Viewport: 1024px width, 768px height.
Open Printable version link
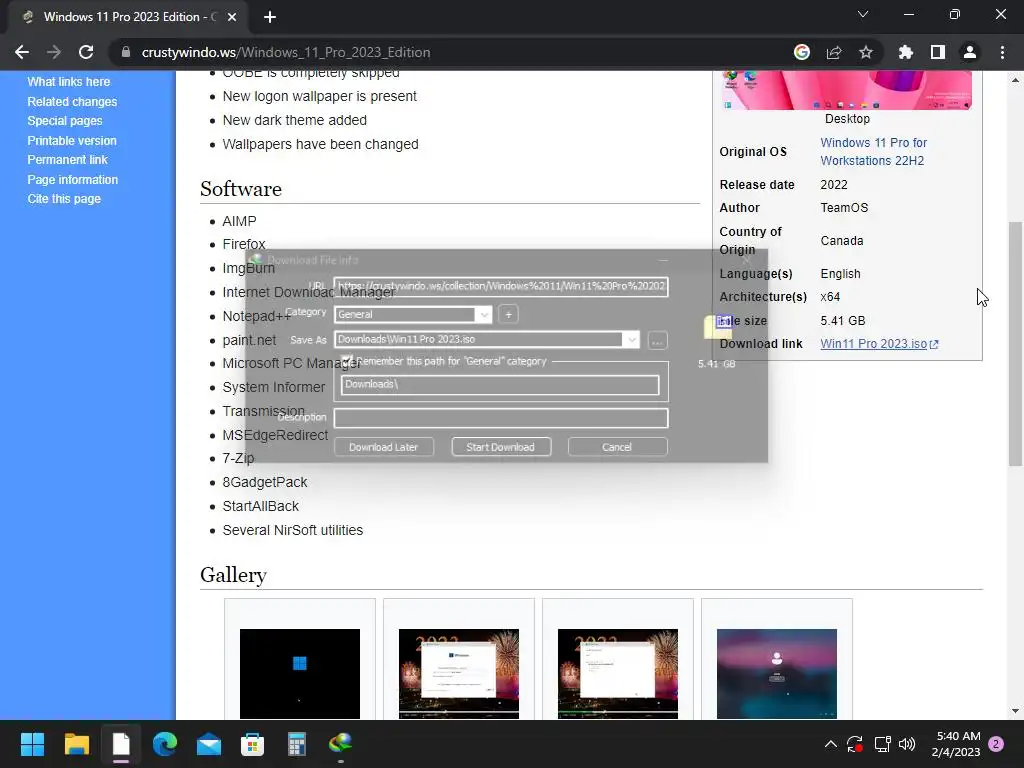click(x=72, y=140)
